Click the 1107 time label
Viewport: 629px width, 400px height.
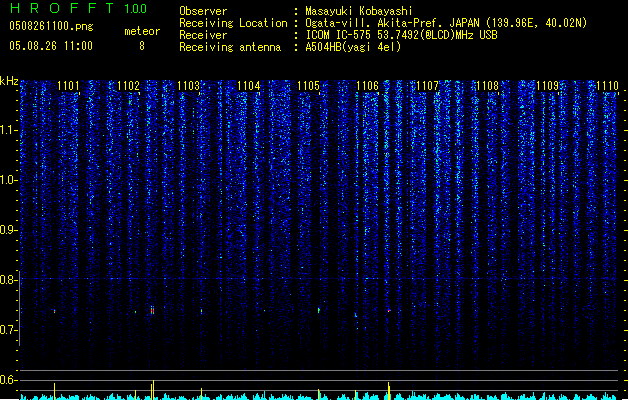tap(428, 86)
